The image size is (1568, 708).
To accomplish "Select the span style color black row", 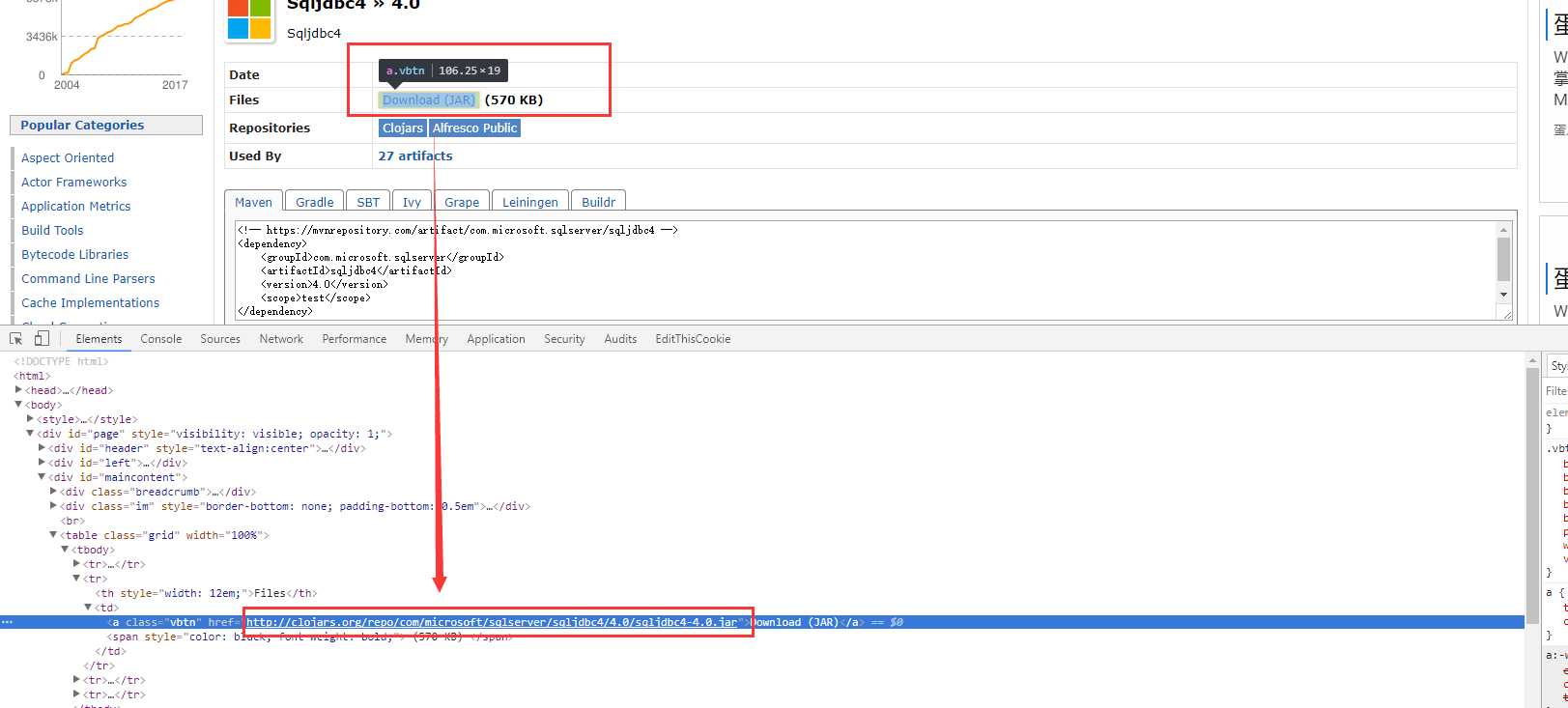I will (x=309, y=637).
